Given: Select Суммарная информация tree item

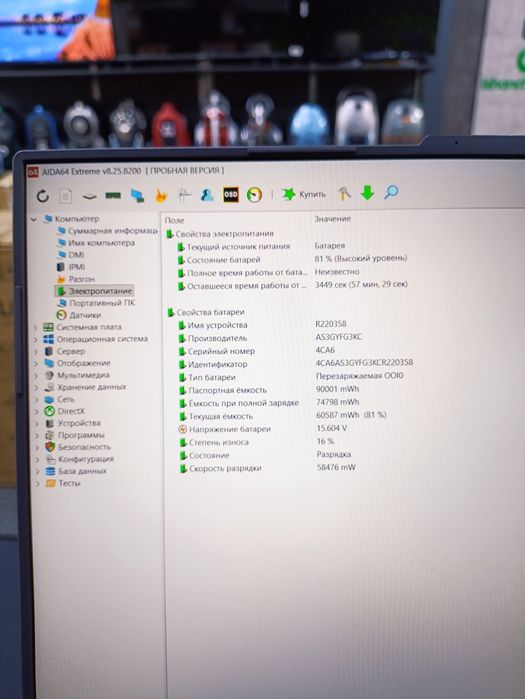Looking at the screenshot, I should pyautogui.click(x=108, y=231).
